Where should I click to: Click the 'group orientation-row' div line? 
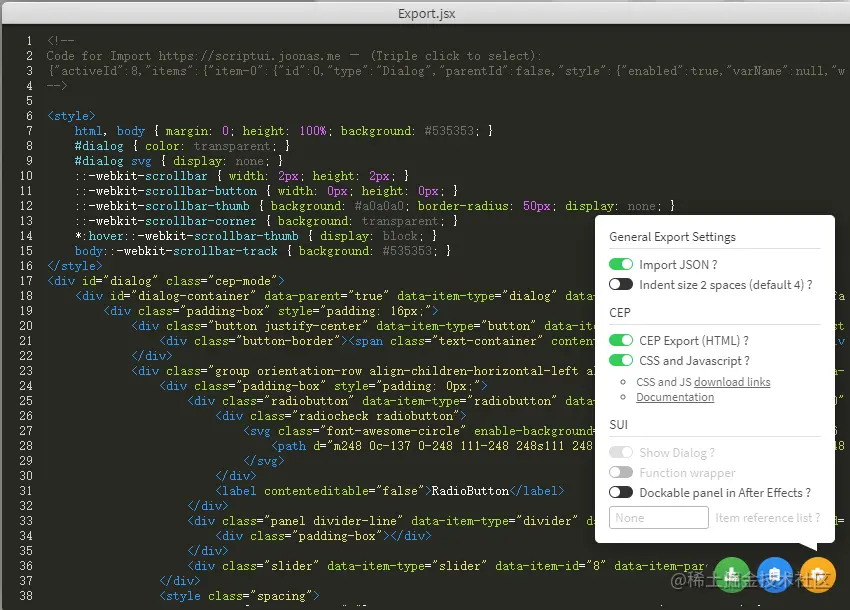click(363, 371)
